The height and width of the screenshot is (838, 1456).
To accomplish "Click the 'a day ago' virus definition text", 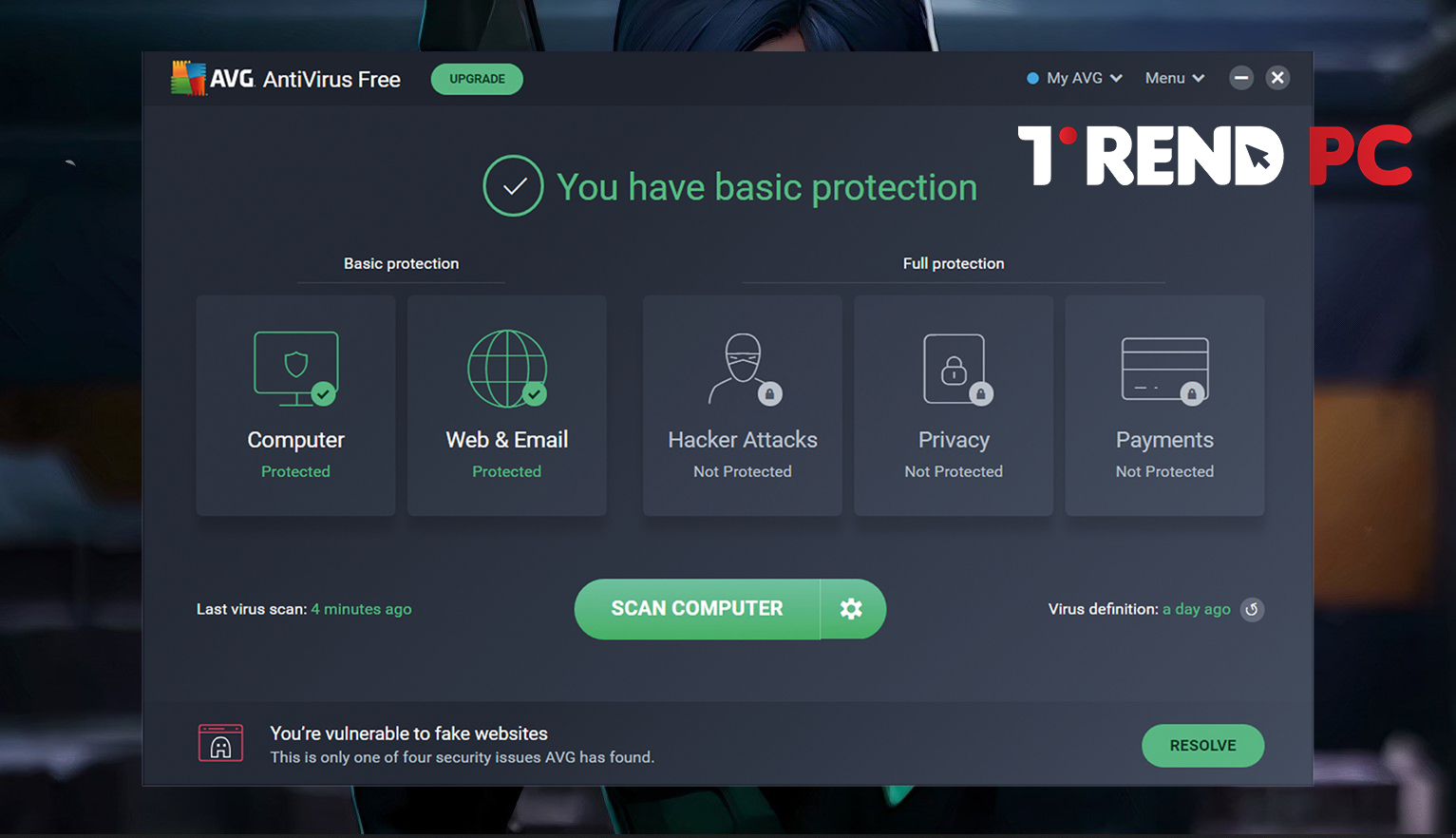I will click(1196, 609).
